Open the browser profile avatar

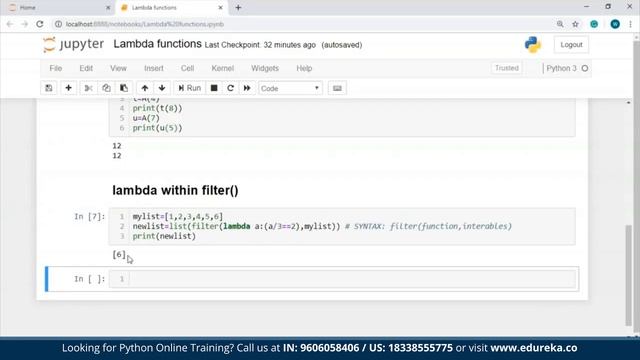(615, 24)
